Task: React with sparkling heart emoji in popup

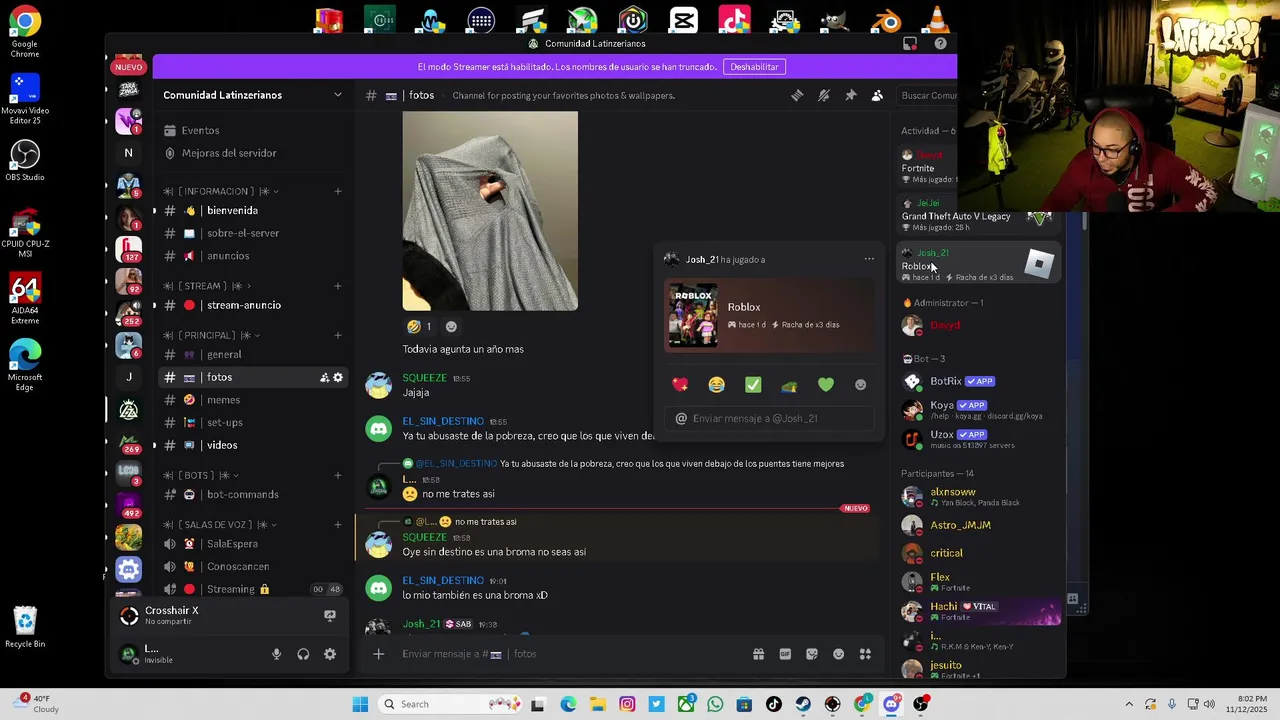Action: (680, 385)
